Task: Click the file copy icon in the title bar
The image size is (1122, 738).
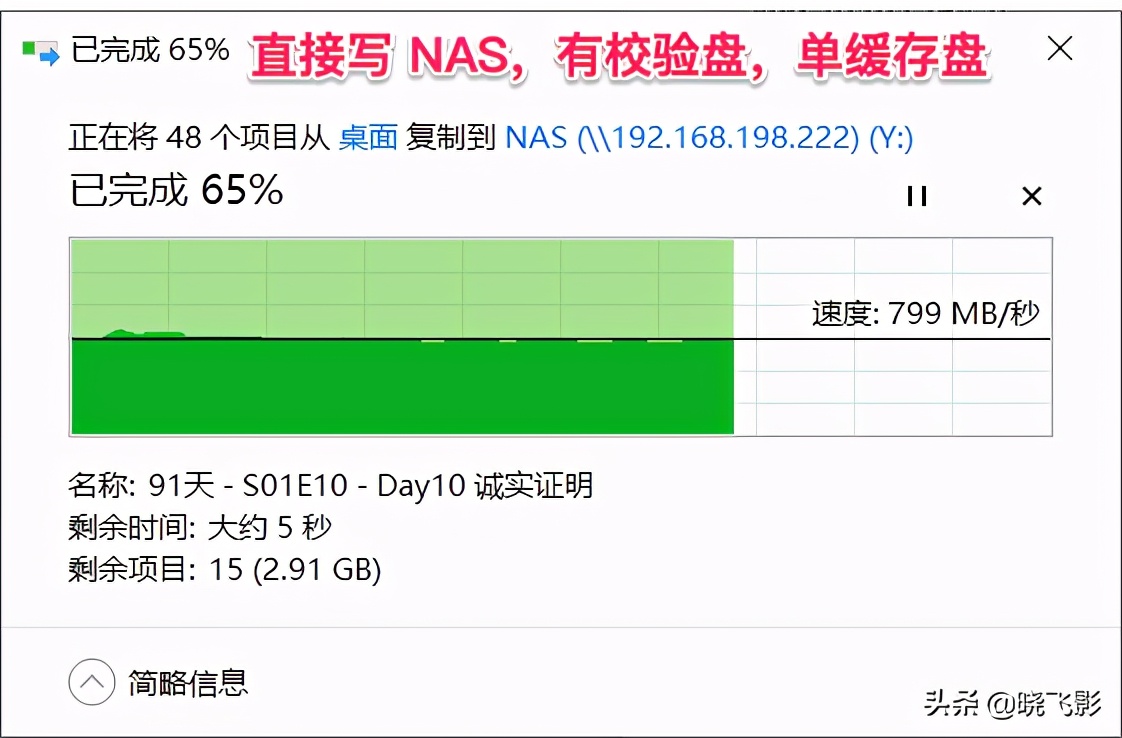Action: tap(40, 48)
